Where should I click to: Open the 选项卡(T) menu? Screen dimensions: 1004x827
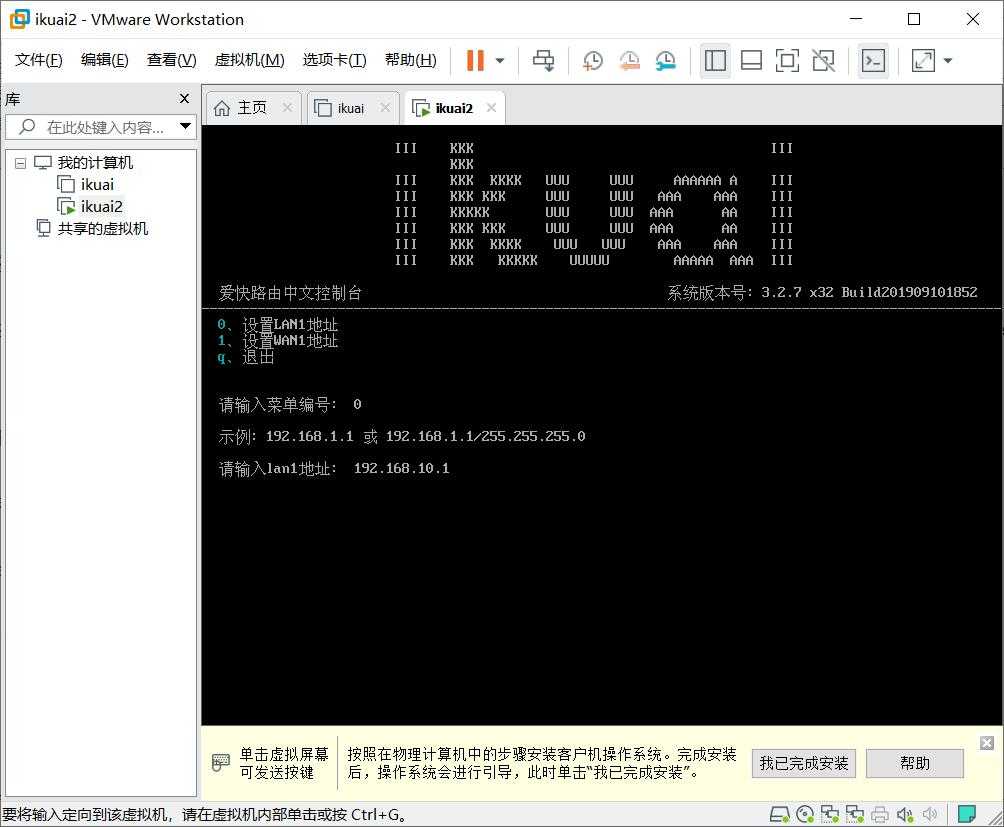click(x=334, y=60)
